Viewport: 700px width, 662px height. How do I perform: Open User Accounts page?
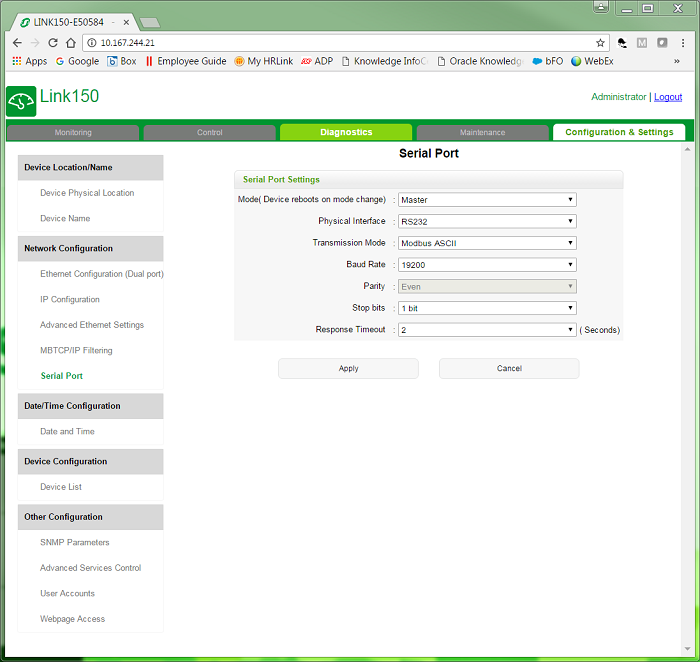coord(67,593)
